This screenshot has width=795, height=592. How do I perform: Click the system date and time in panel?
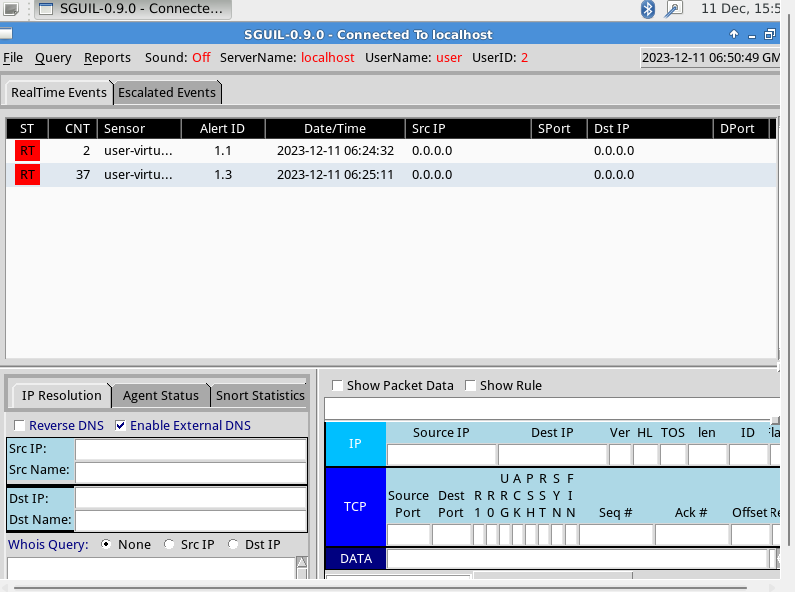point(740,9)
